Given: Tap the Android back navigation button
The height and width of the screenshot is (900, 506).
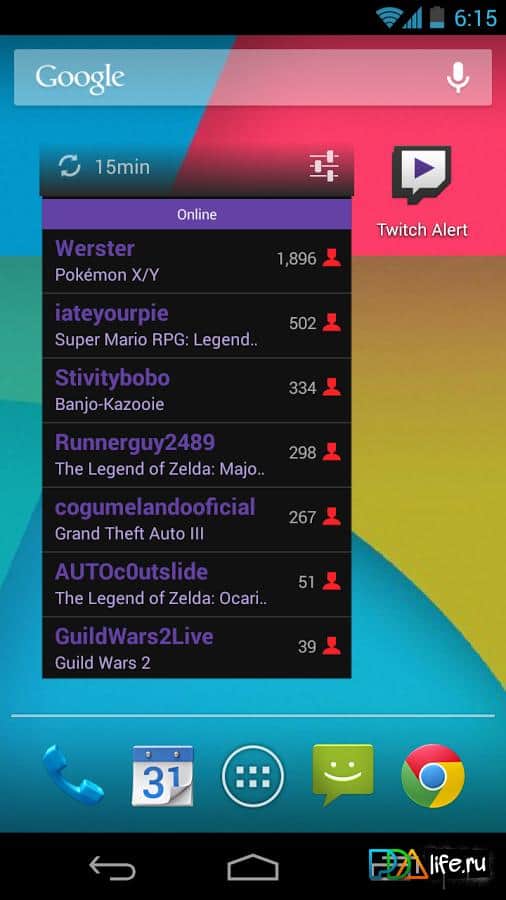Looking at the screenshot, I should (112, 867).
